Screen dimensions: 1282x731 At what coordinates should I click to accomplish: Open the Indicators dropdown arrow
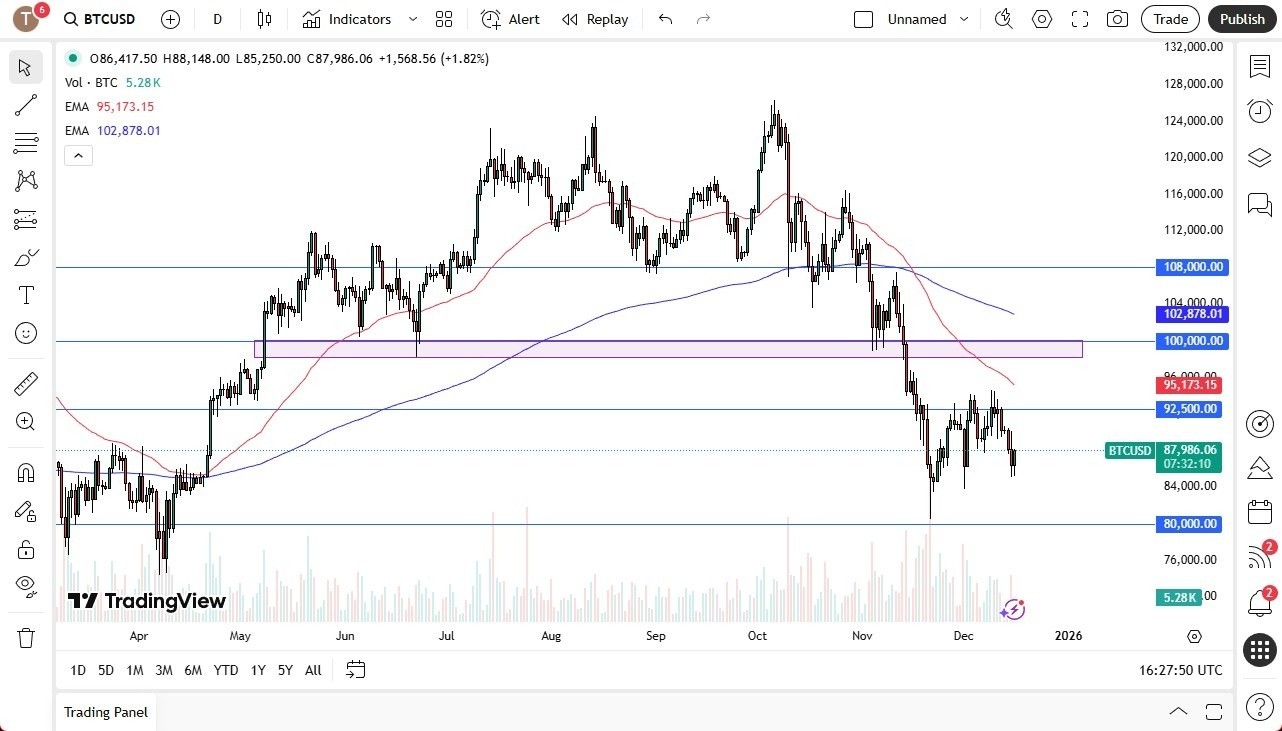pyautogui.click(x=411, y=19)
